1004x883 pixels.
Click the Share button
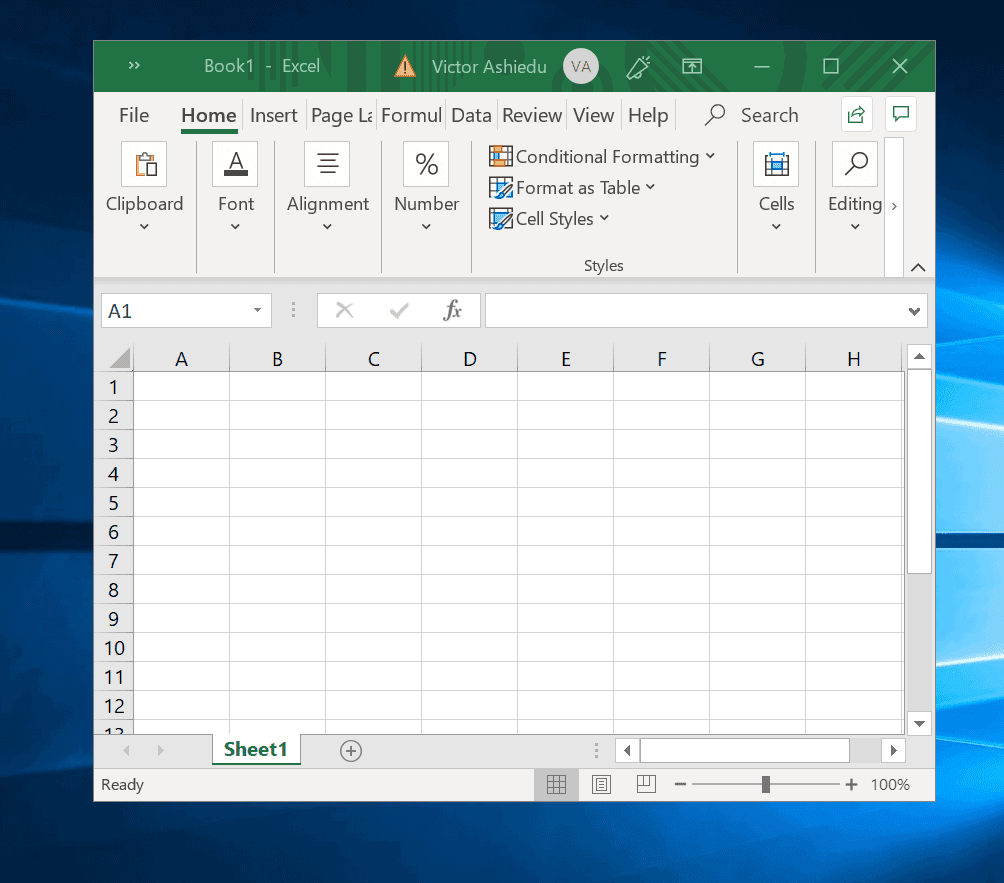pos(856,114)
